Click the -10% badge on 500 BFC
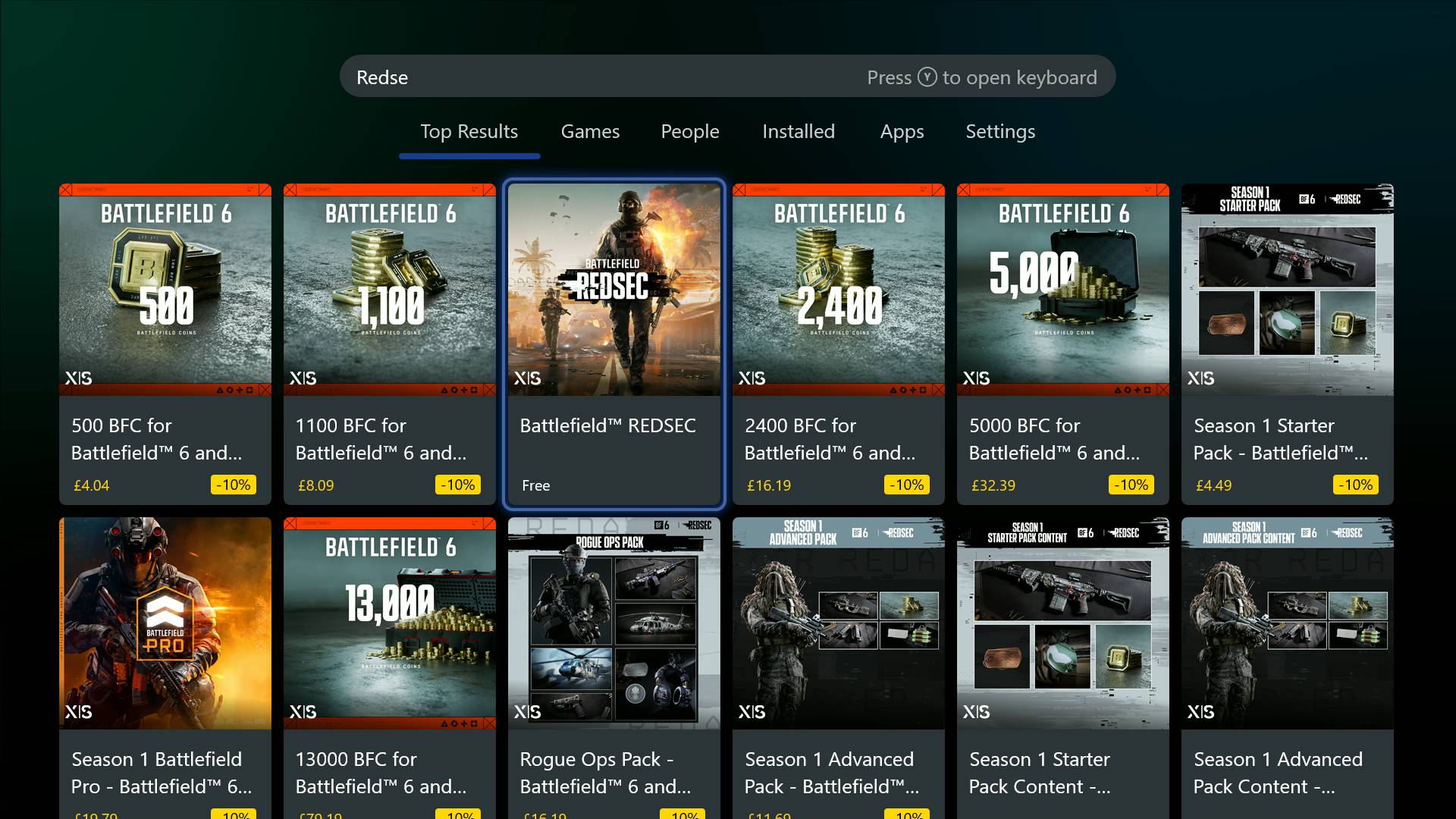The height and width of the screenshot is (819, 1456). pyautogui.click(x=234, y=485)
